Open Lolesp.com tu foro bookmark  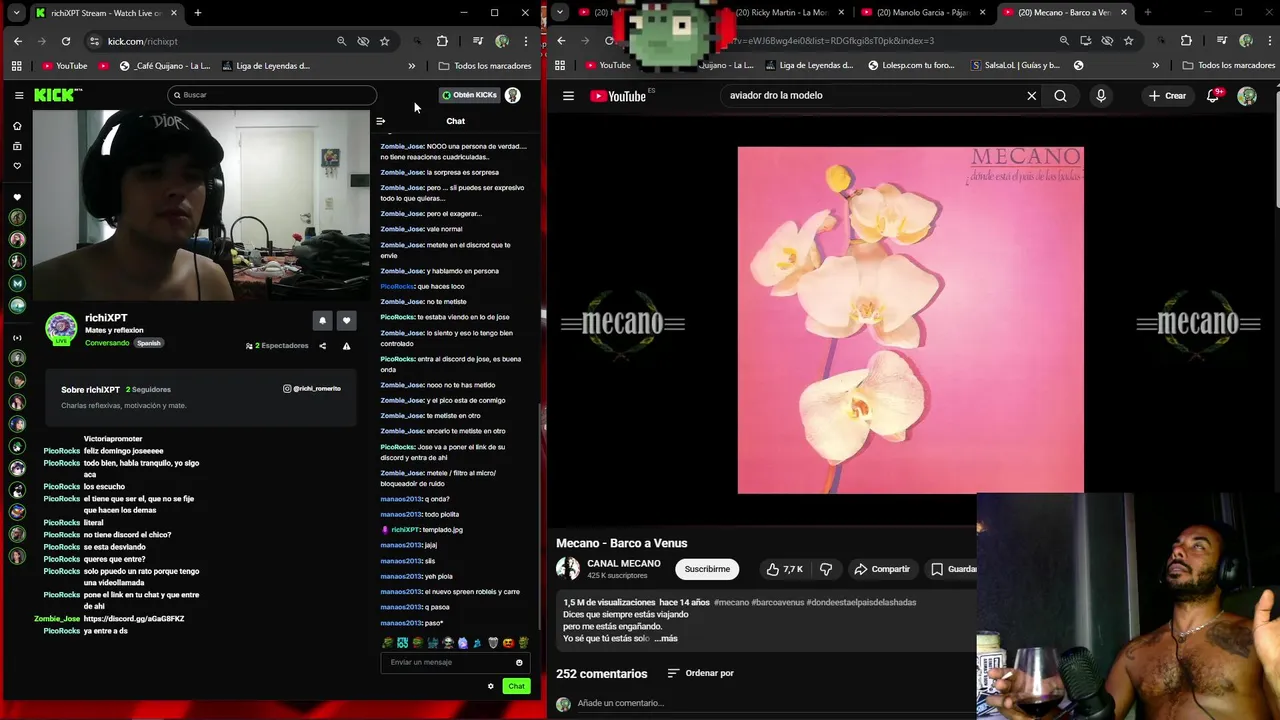(x=911, y=66)
